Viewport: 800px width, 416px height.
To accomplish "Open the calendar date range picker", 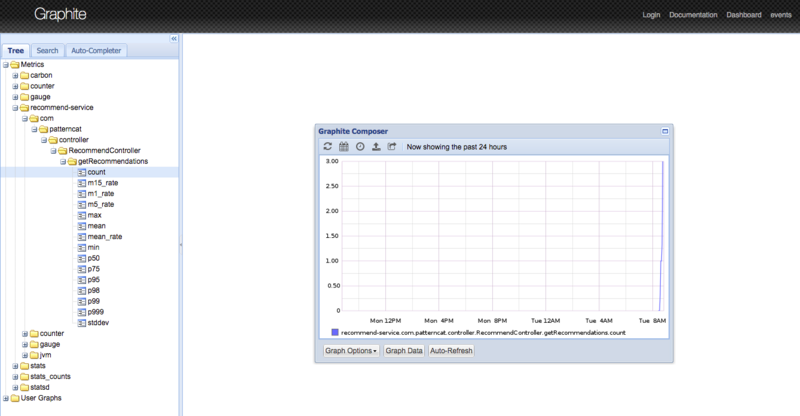I will coord(344,146).
